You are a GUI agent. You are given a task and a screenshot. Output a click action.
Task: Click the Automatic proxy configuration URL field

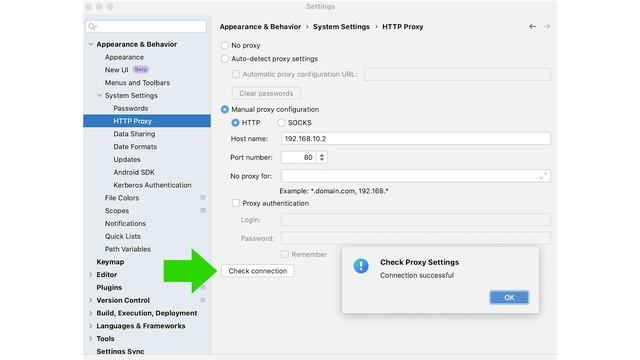coord(457,74)
